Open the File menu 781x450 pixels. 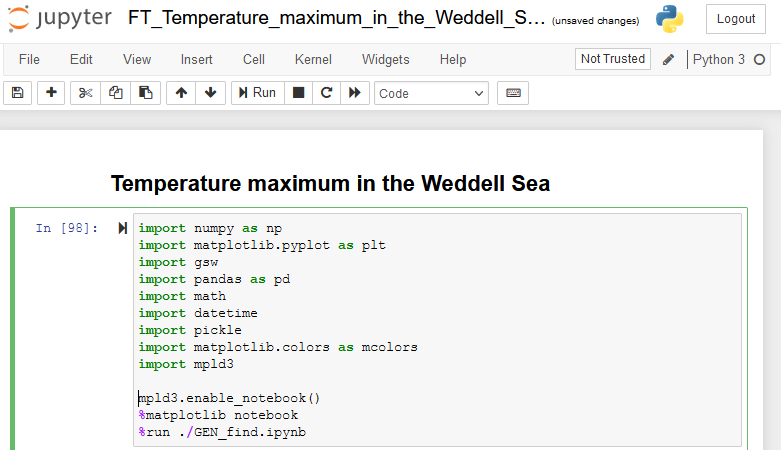pos(29,59)
